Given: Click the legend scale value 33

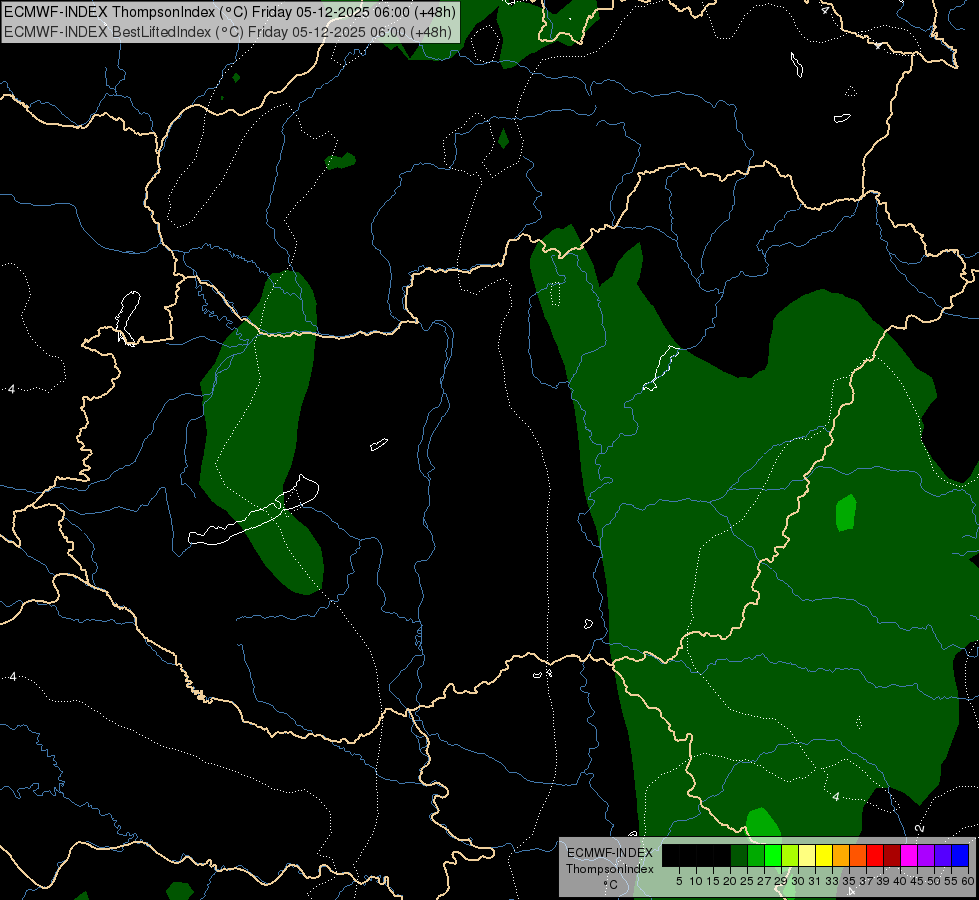Looking at the screenshot, I should coord(832,881).
